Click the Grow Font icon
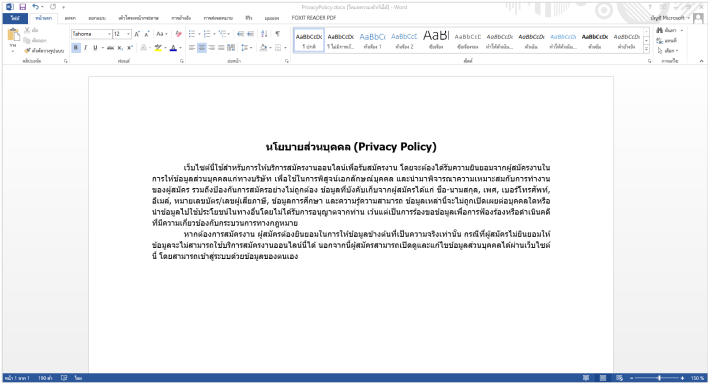 [137, 34]
